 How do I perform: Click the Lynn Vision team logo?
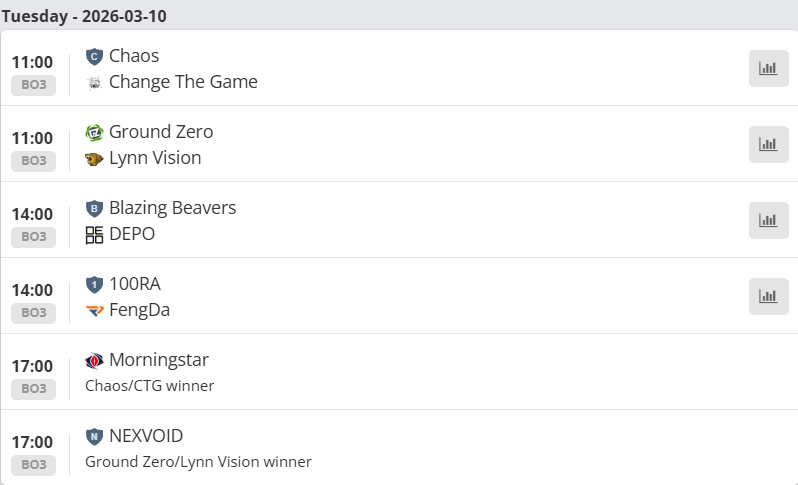pyautogui.click(x=95, y=158)
